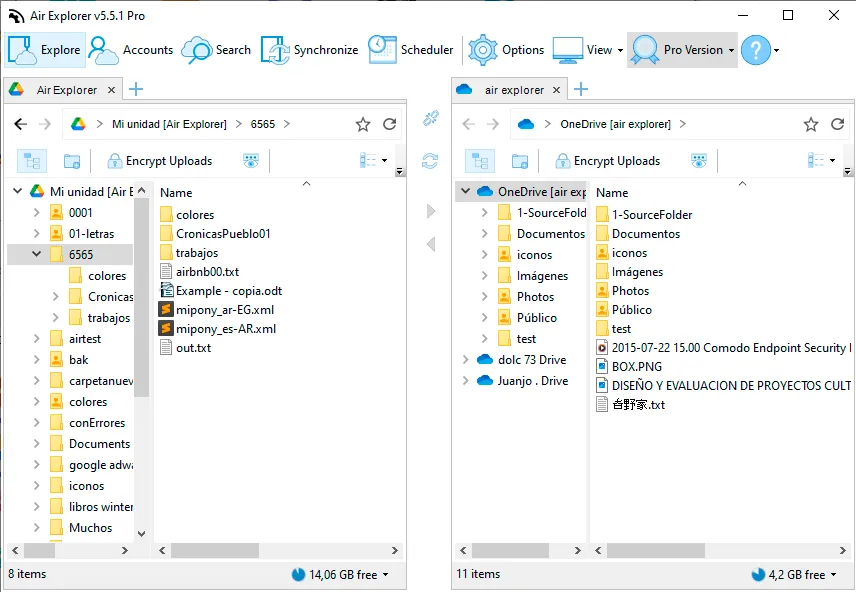The image size is (856, 592).
Task: Close the air explorer OneDrive tab
Action: (556, 90)
